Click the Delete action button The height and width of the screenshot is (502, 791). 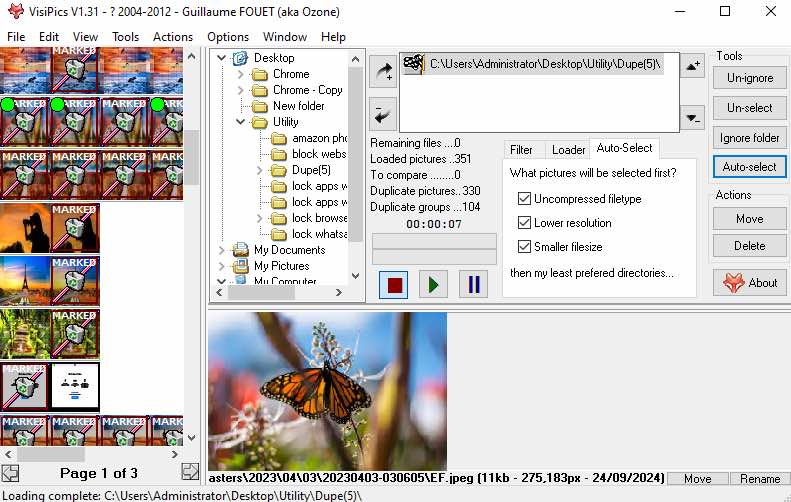point(749,246)
